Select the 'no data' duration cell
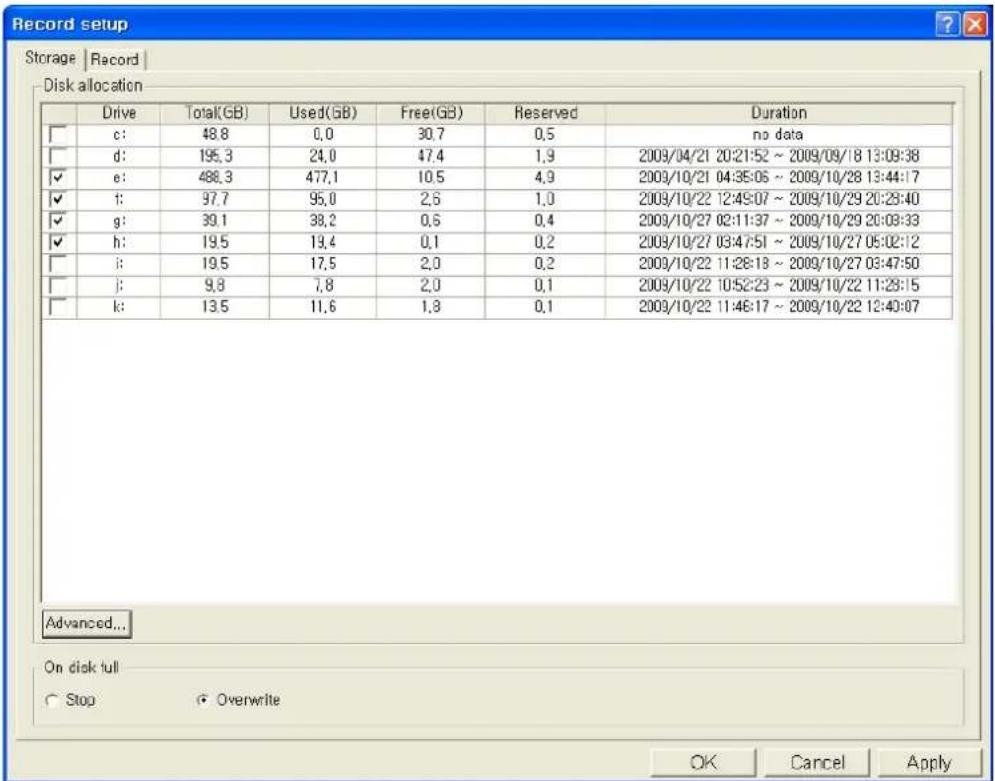 coord(778,135)
